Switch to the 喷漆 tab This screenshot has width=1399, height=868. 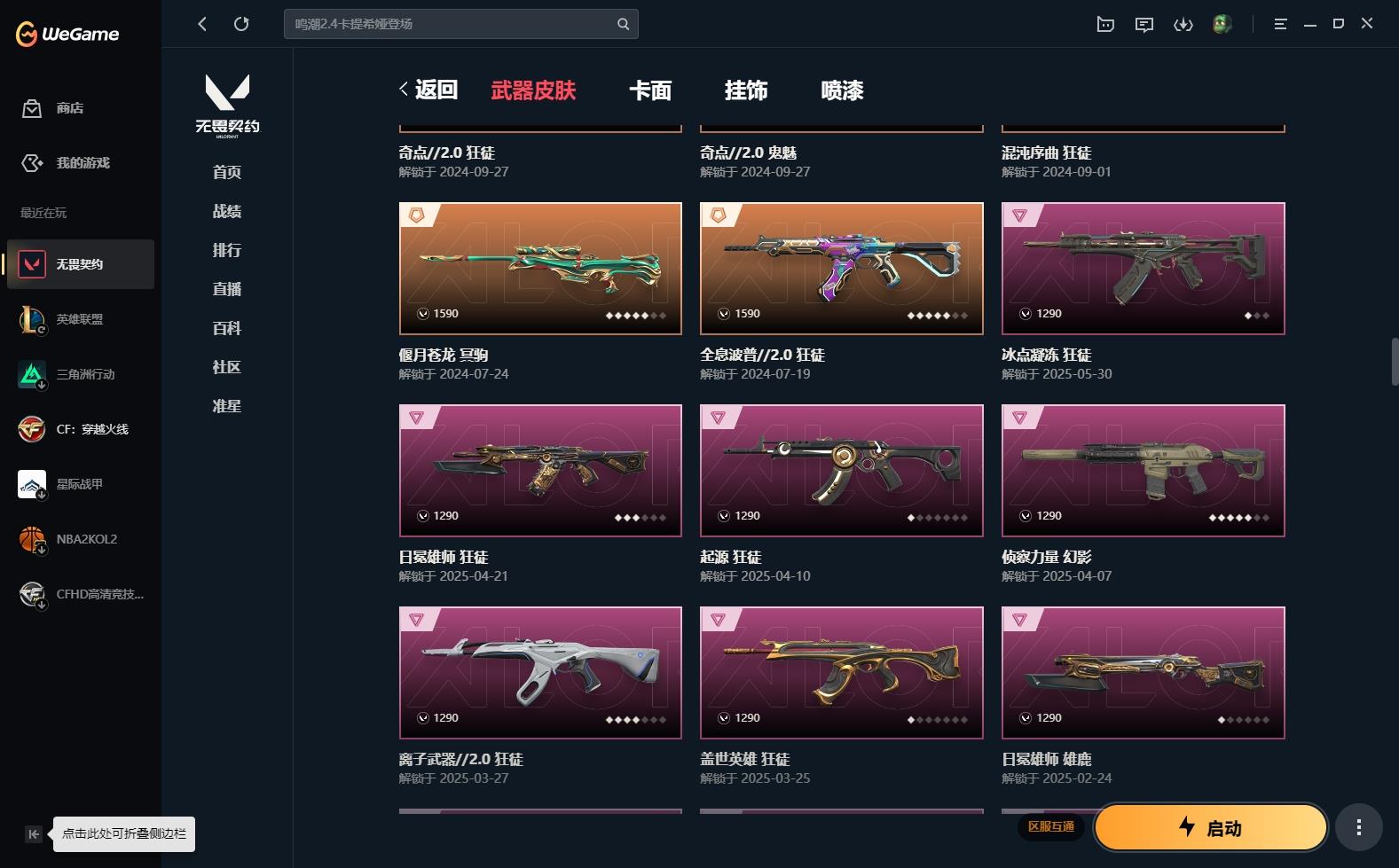click(842, 90)
